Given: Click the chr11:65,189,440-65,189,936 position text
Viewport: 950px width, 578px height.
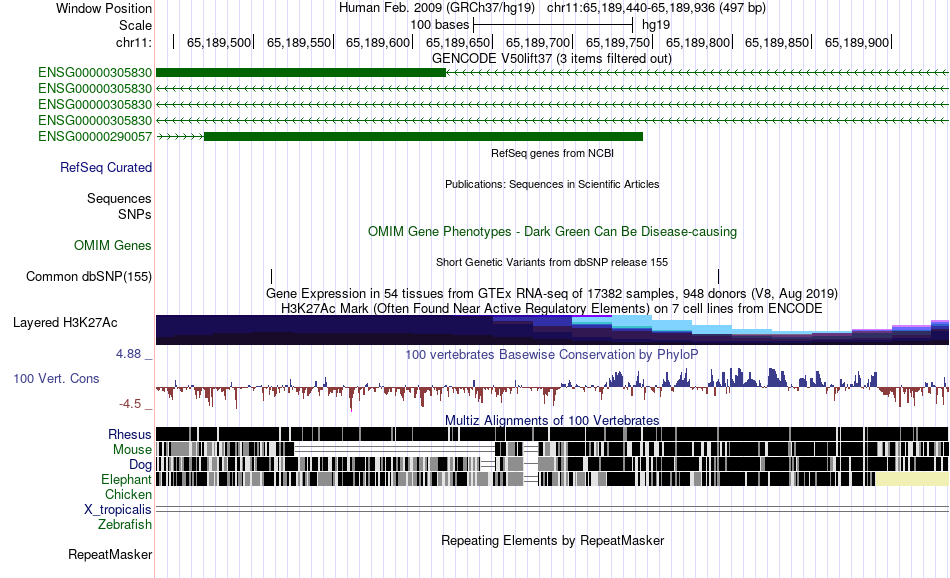Looking at the screenshot, I should [x=656, y=8].
